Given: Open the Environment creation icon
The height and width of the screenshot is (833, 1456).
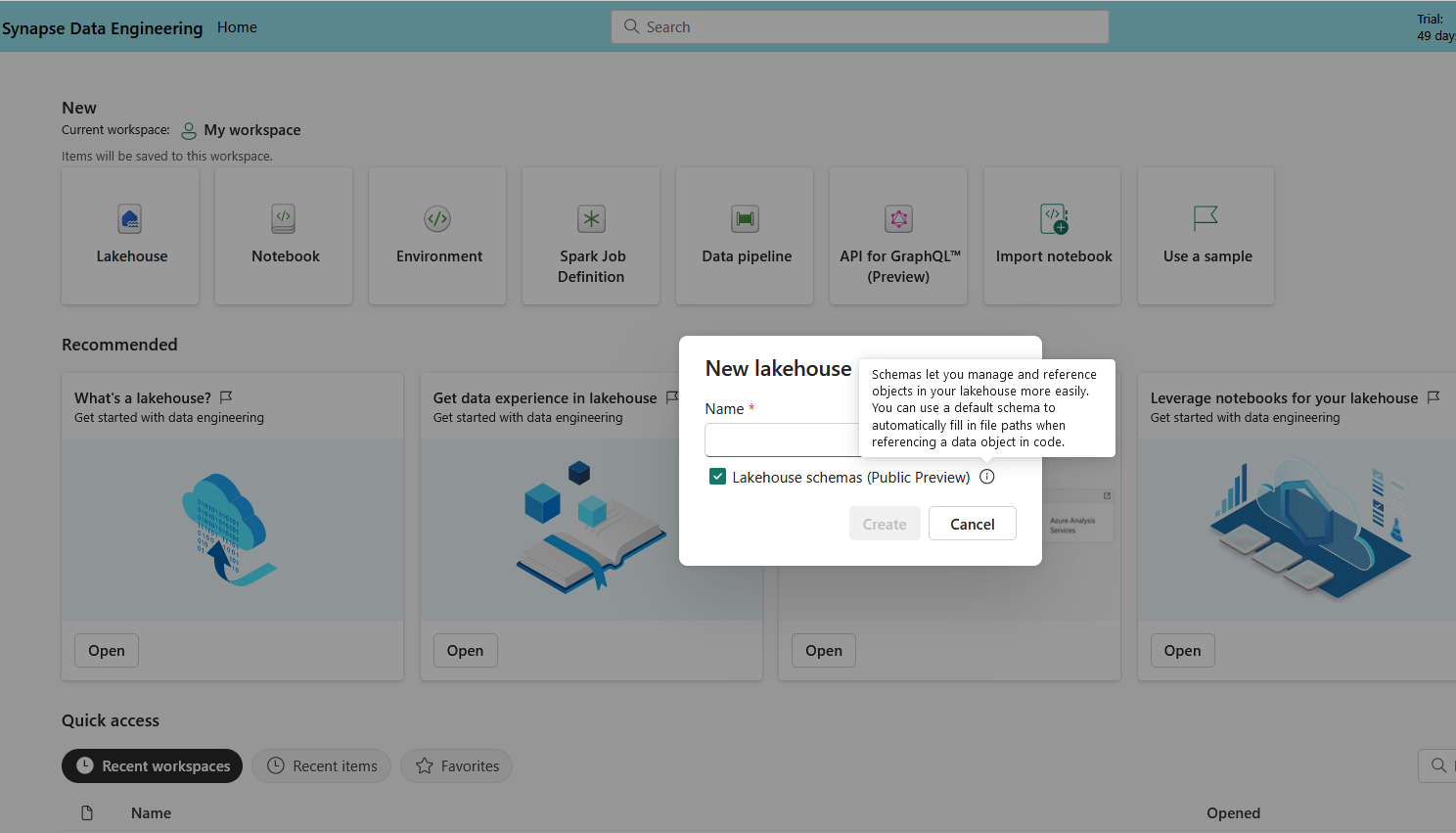Looking at the screenshot, I should point(437,218).
